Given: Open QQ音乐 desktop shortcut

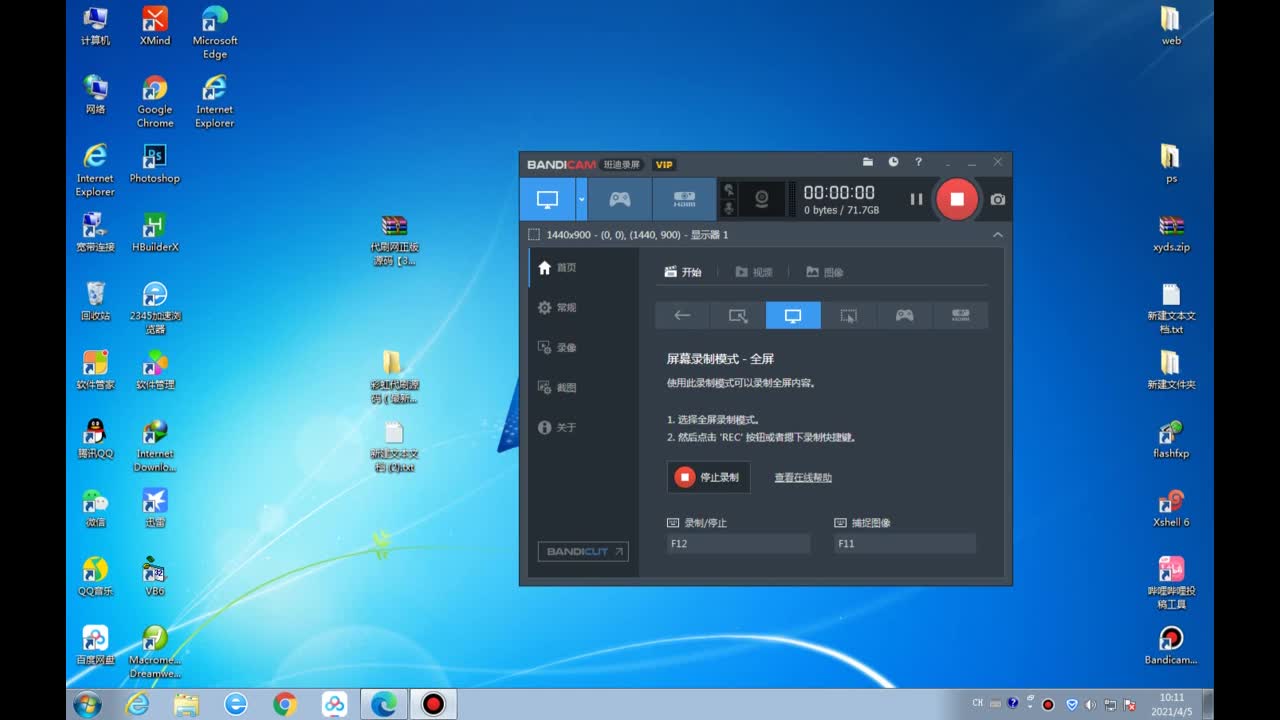Looking at the screenshot, I should click(95, 577).
